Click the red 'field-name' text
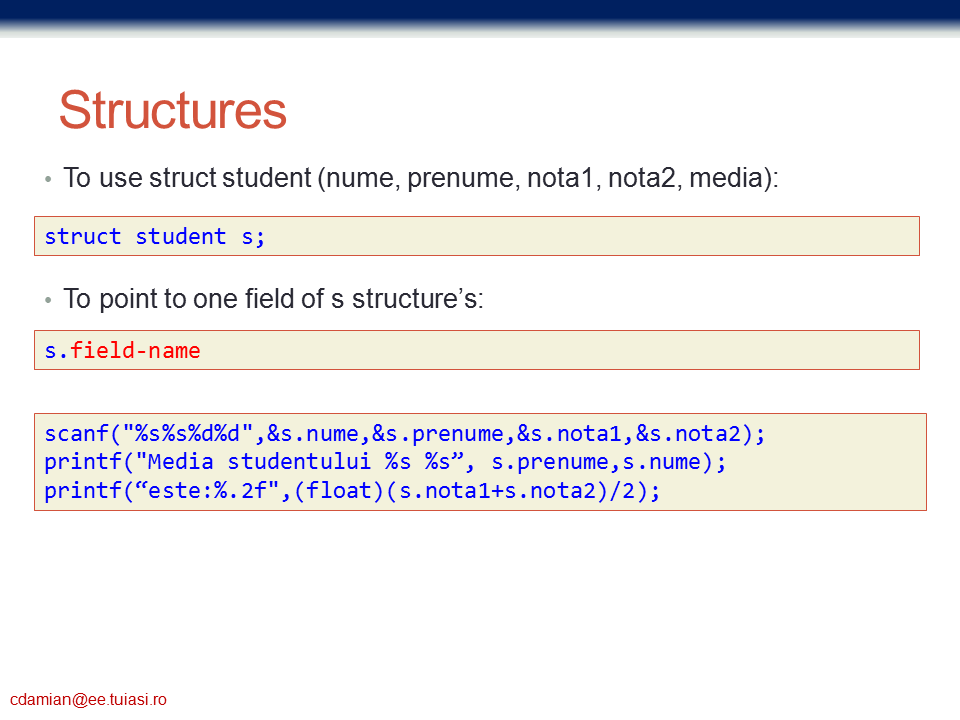The width and height of the screenshot is (960, 720). pyautogui.click(x=135, y=351)
